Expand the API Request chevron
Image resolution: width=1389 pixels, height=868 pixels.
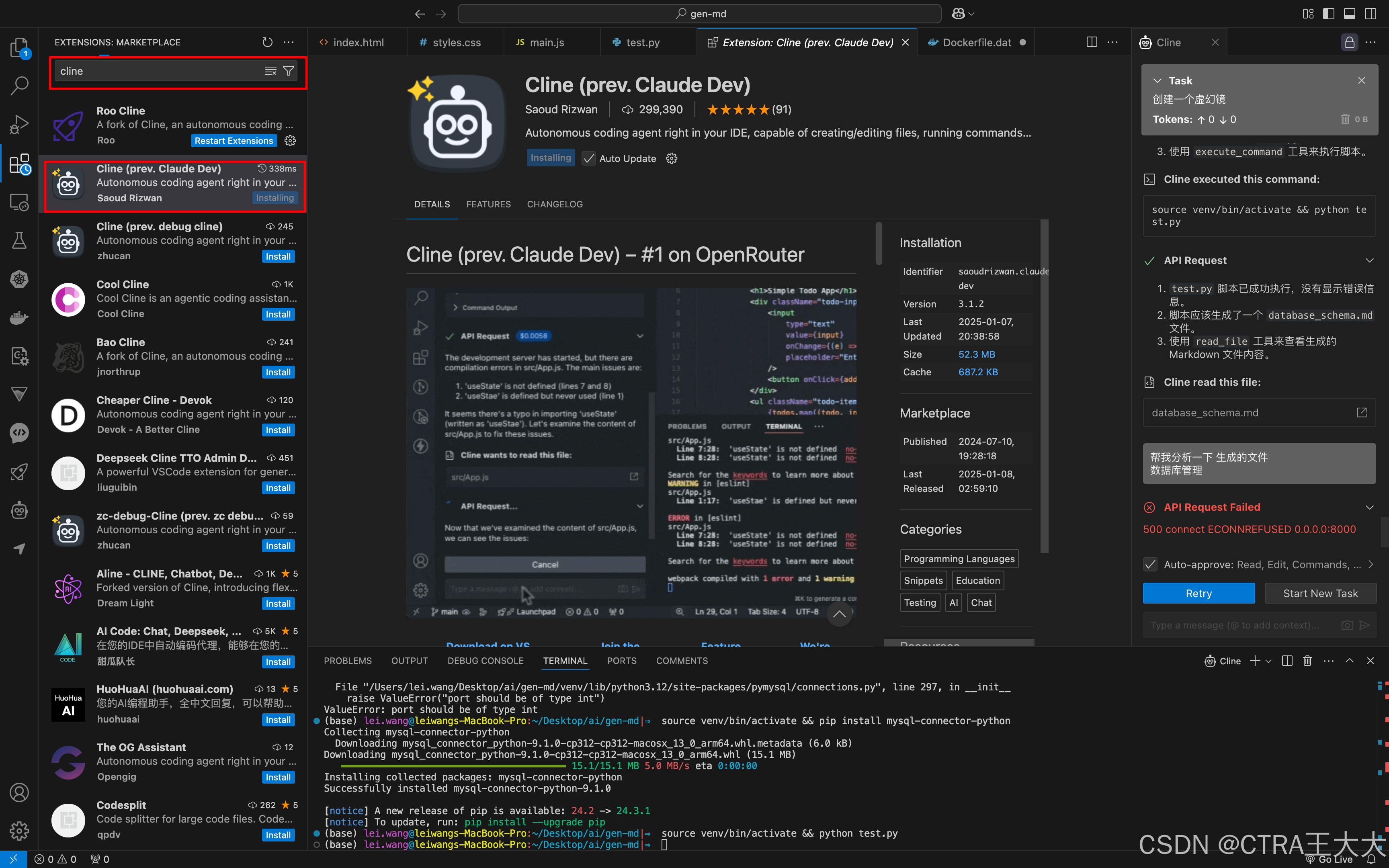point(1369,261)
